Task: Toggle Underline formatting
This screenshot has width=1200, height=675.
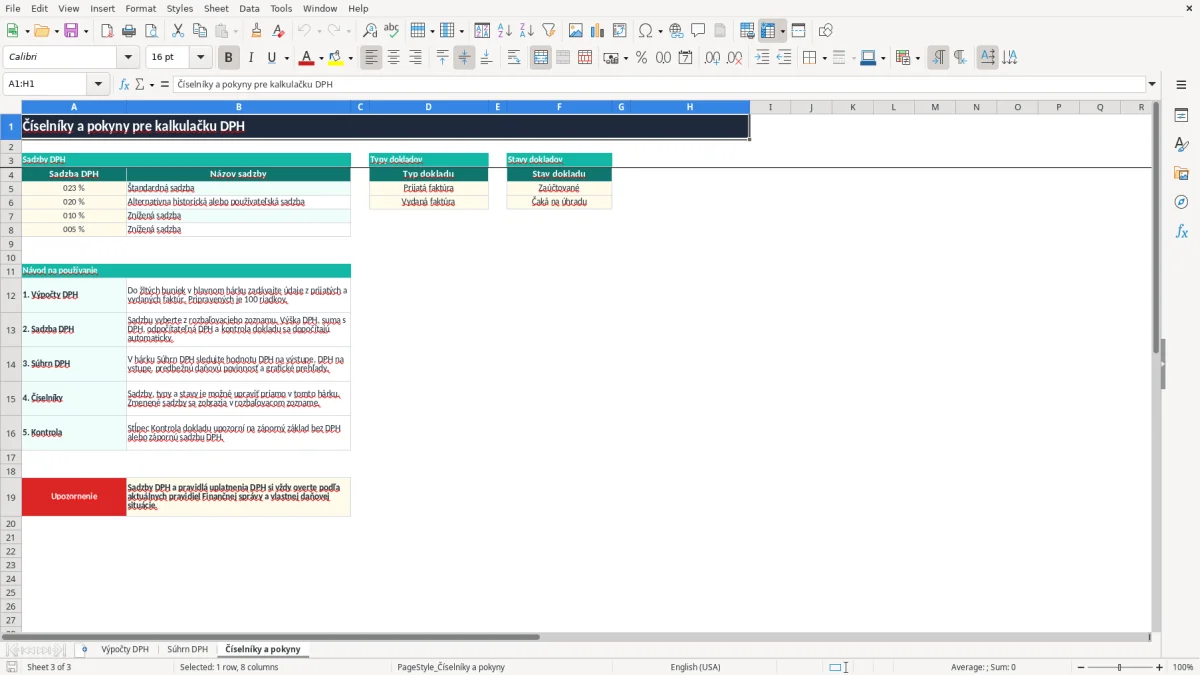Action: pos(271,58)
